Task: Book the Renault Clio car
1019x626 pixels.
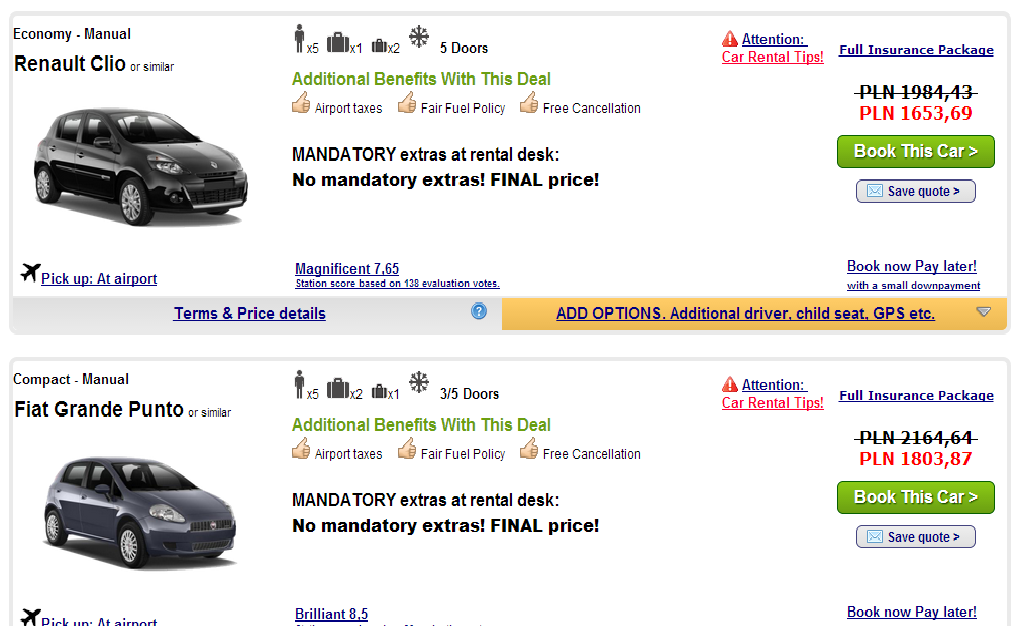Action: pos(916,151)
